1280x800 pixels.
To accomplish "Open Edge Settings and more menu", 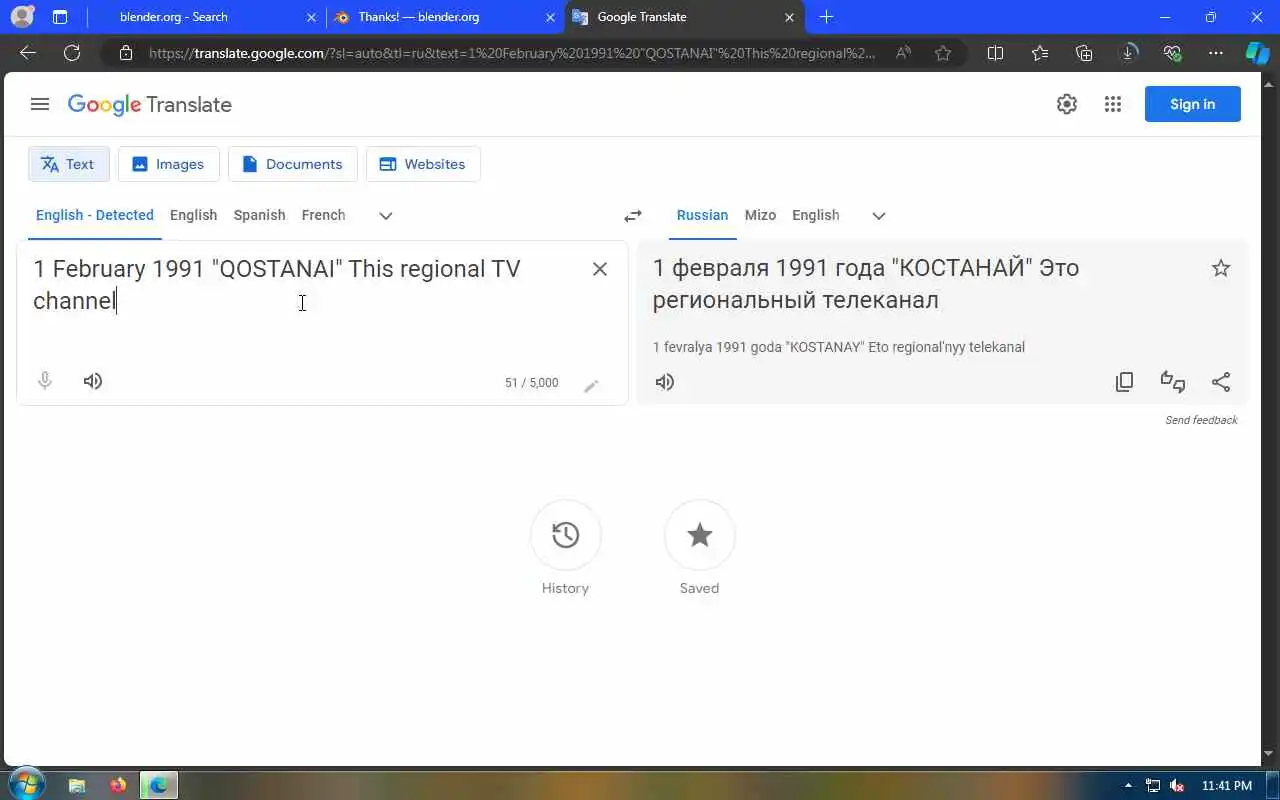I will pyautogui.click(x=1216, y=53).
